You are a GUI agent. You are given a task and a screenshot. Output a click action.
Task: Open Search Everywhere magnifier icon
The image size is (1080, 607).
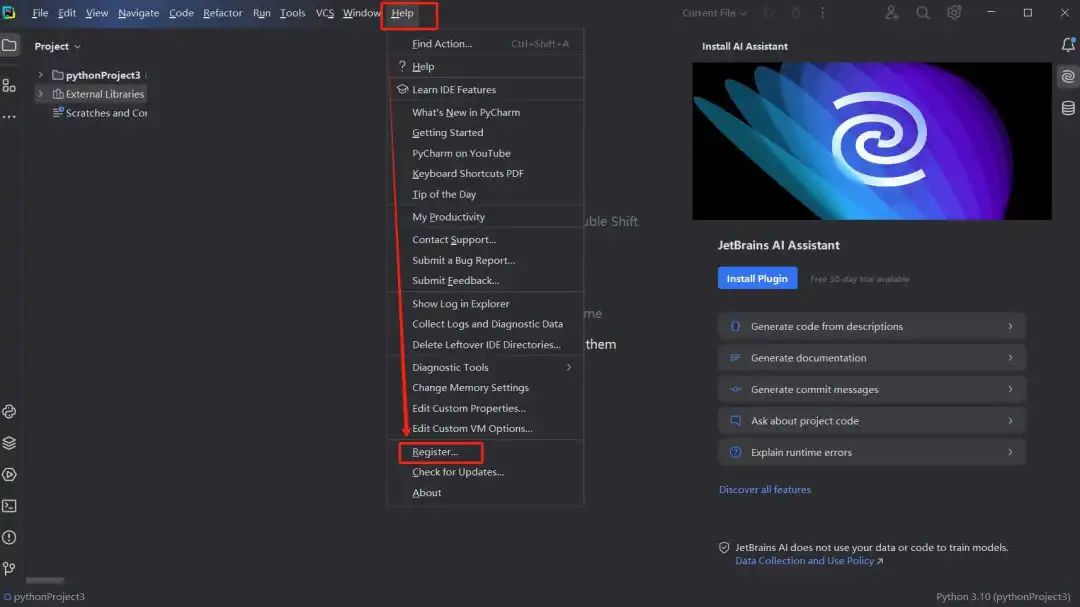pos(922,12)
